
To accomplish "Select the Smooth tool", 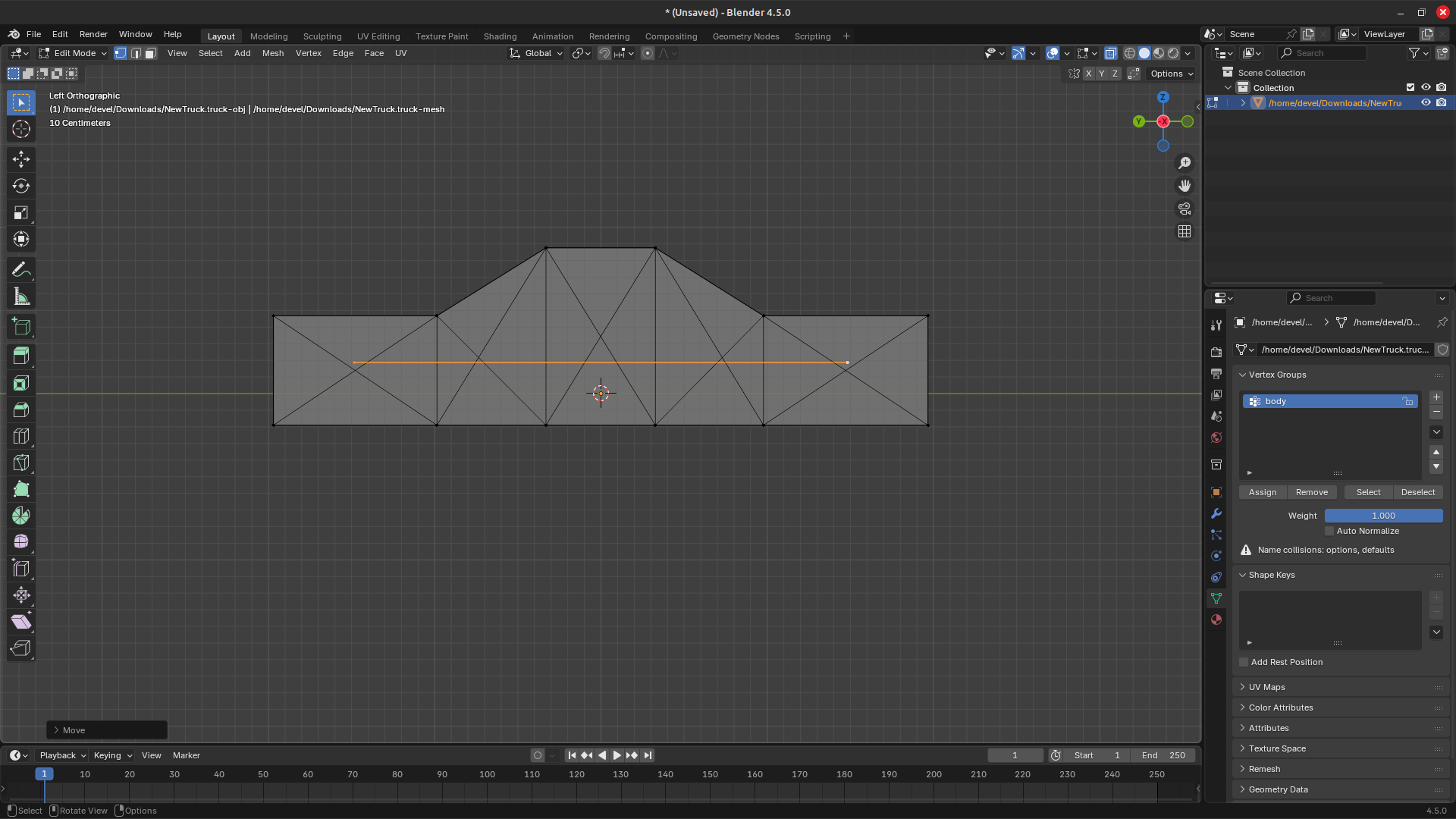I will coord(21,541).
